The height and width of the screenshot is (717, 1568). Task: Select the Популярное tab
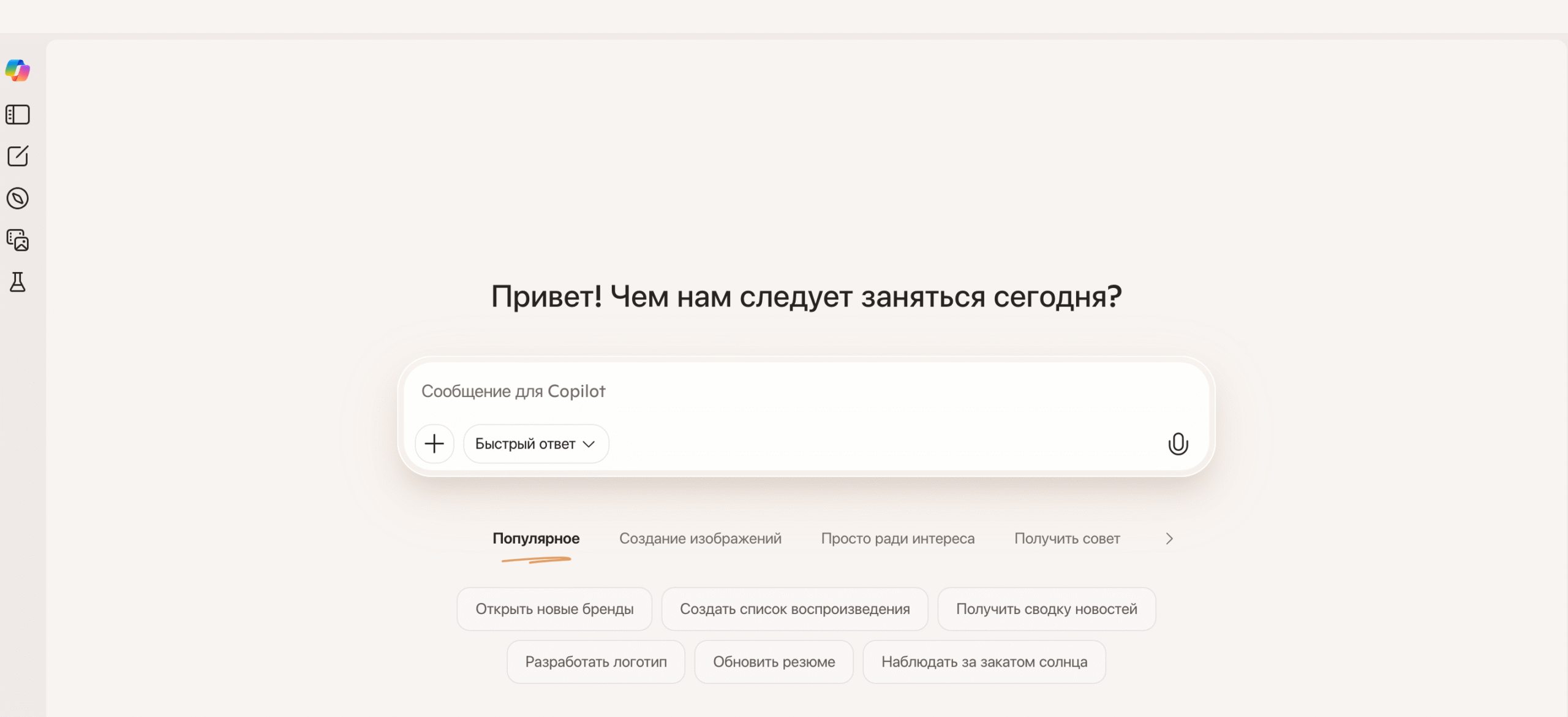pyautogui.click(x=536, y=538)
